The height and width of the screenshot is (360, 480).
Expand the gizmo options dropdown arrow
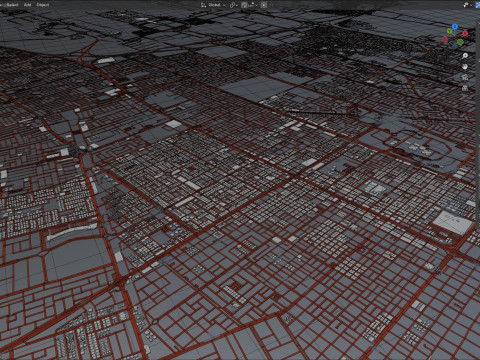tap(471, 5)
